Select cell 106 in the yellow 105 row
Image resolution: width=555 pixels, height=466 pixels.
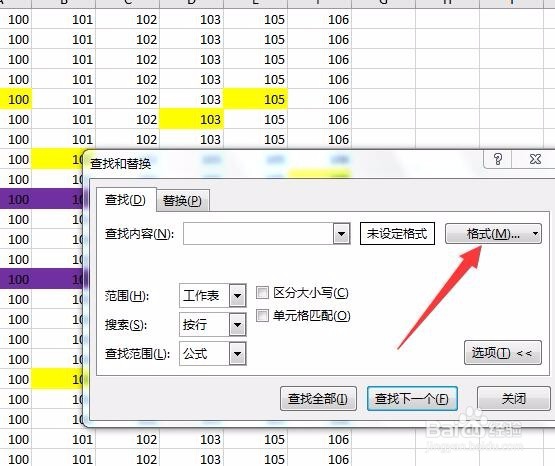tap(320, 99)
